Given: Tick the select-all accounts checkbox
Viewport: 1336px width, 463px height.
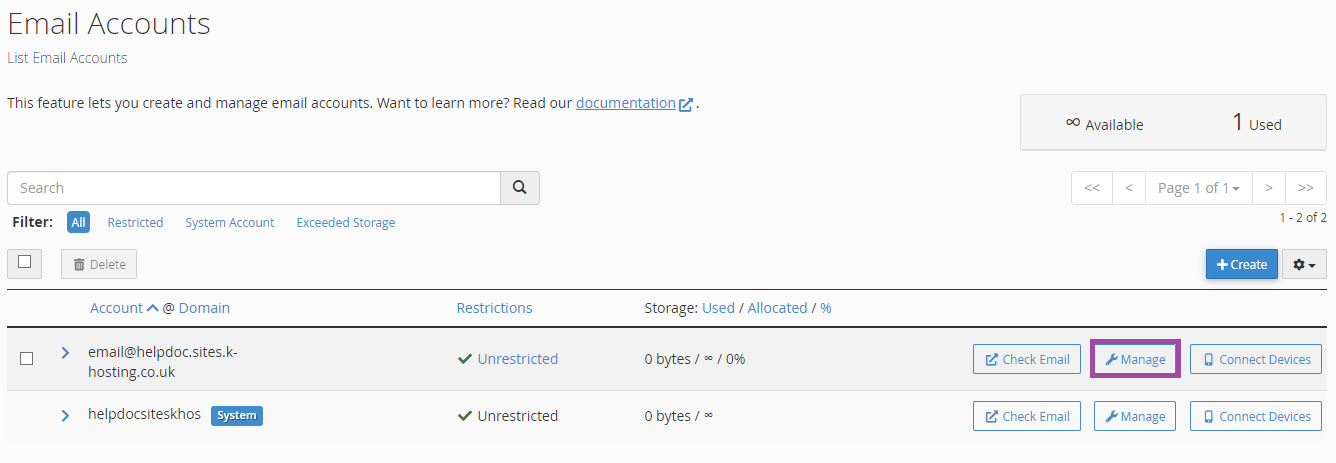Looking at the screenshot, I should pos(25,263).
